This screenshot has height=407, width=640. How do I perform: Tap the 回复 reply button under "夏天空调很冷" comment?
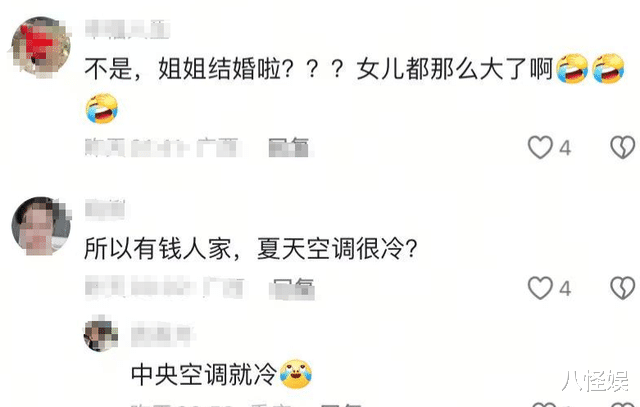pos(293,289)
